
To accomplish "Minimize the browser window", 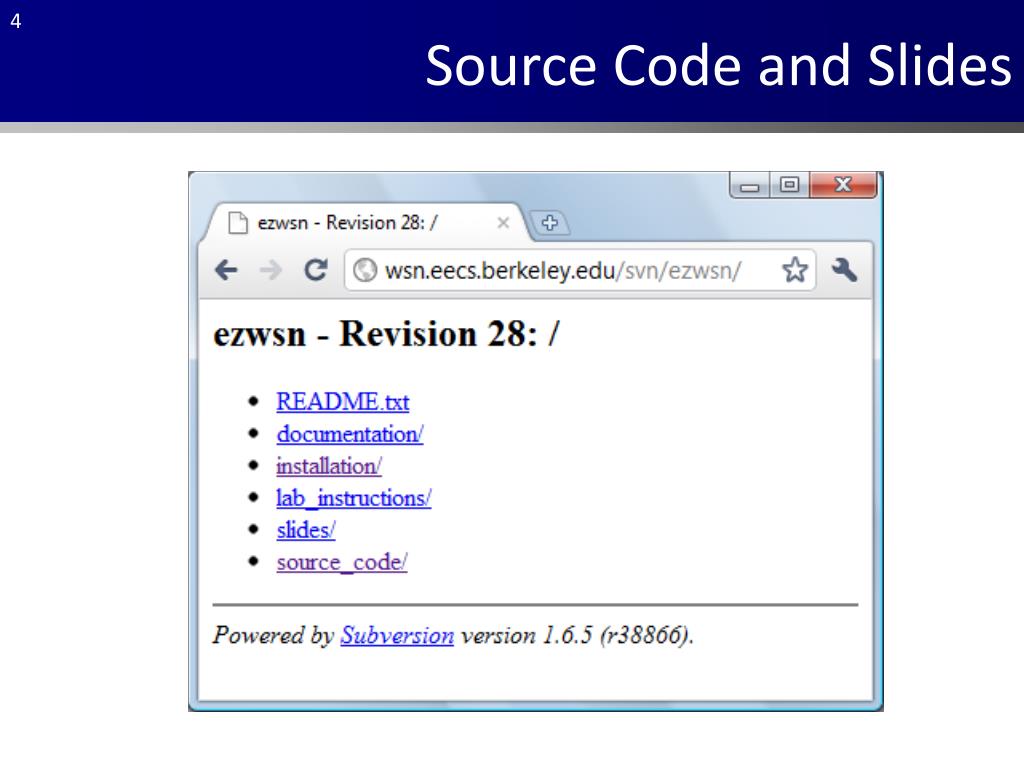I will pos(750,185).
